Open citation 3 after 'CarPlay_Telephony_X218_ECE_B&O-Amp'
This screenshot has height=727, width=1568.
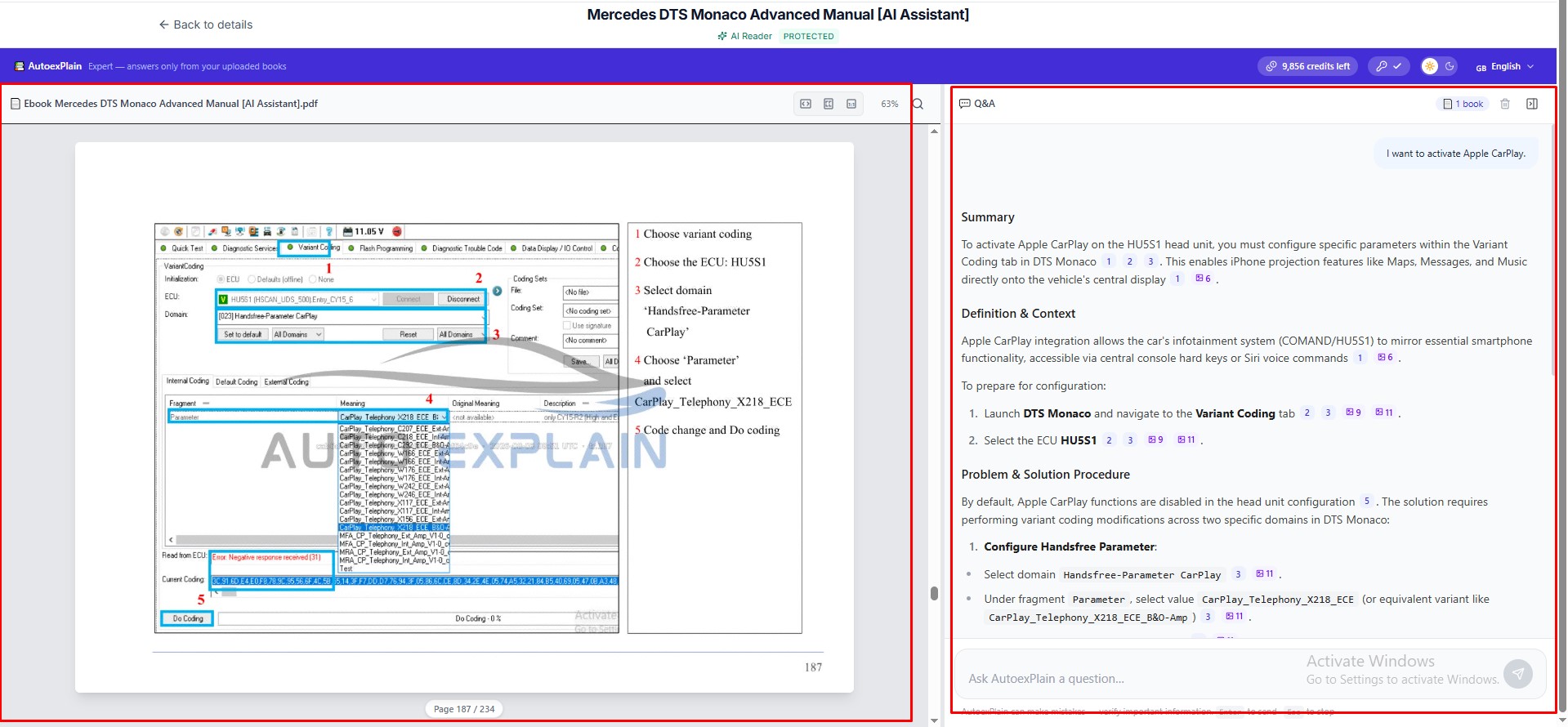(1208, 617)
